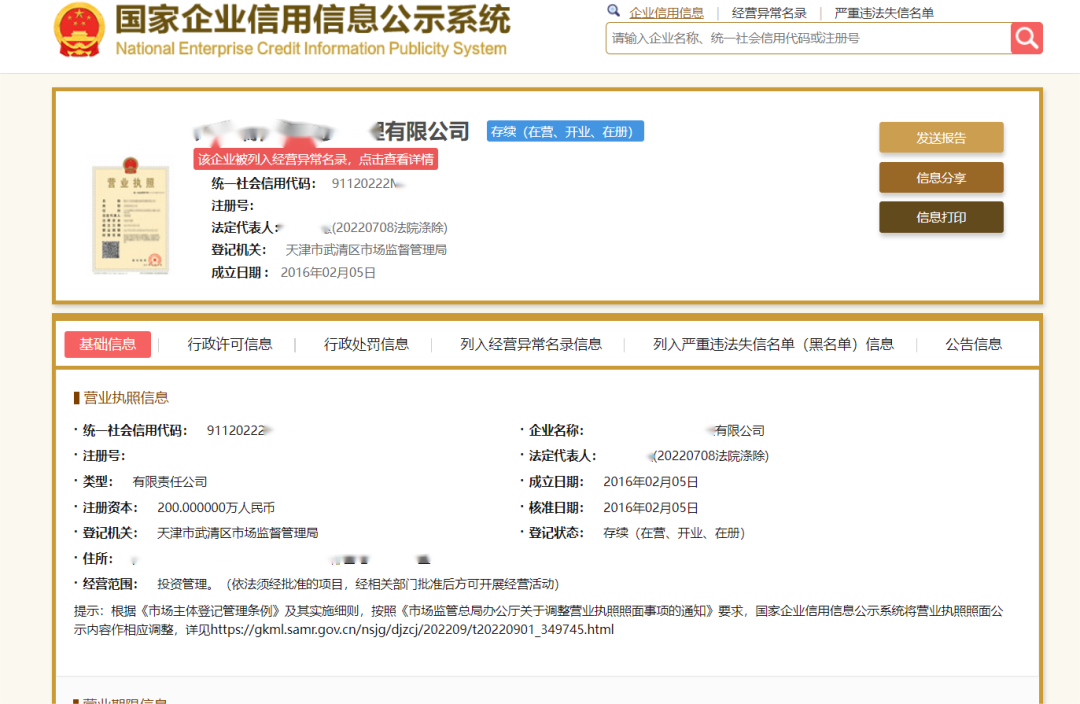Click the national emblem logo
This screenshot has height=704, width=1080.
(81, 30)
